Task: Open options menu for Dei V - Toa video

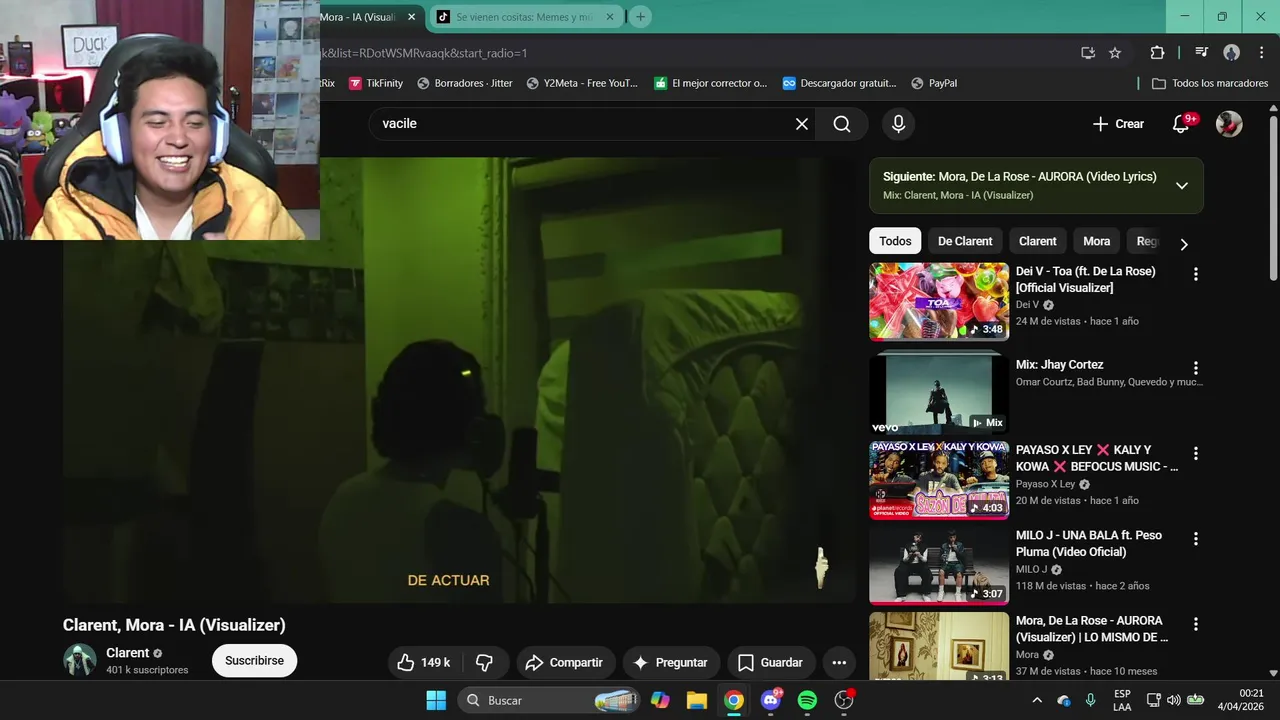Action: coord(1195,274)
